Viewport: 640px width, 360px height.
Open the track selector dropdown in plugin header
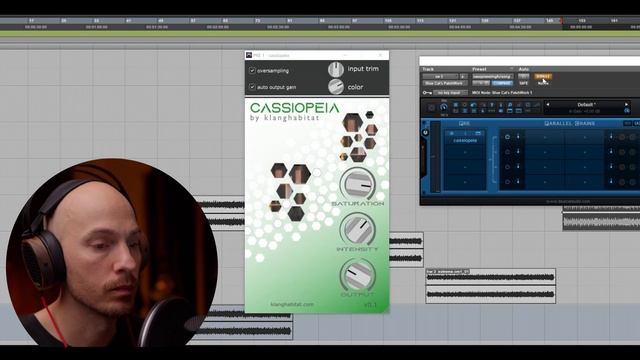[440, 76]
